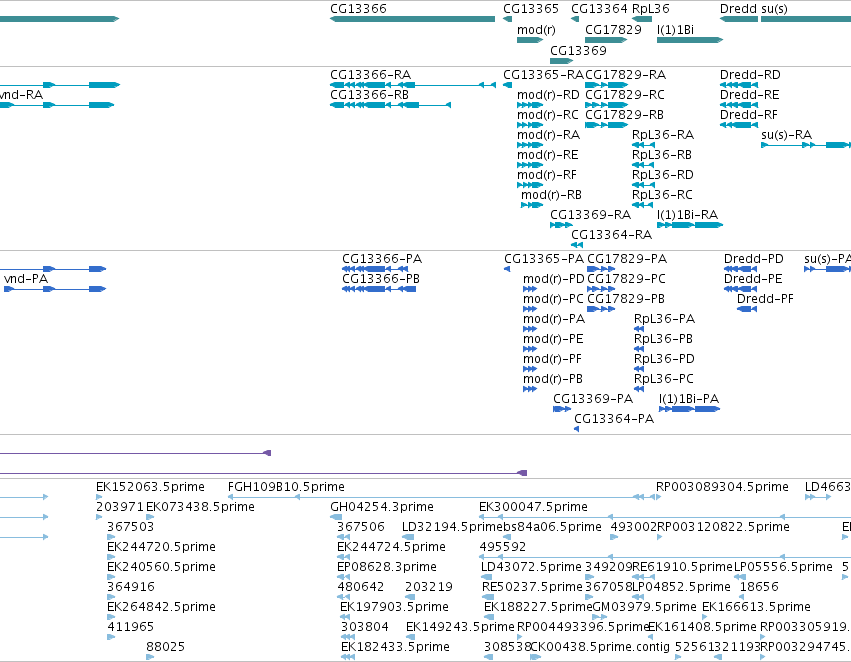Click EST EK152063.5prime
The image size is (851, 662).
[x=150, y=487]
